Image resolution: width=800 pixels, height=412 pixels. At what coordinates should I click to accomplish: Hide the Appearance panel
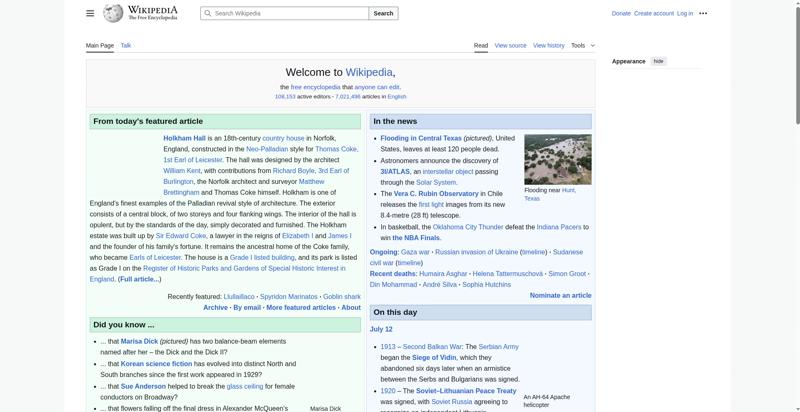pos(659,61)
